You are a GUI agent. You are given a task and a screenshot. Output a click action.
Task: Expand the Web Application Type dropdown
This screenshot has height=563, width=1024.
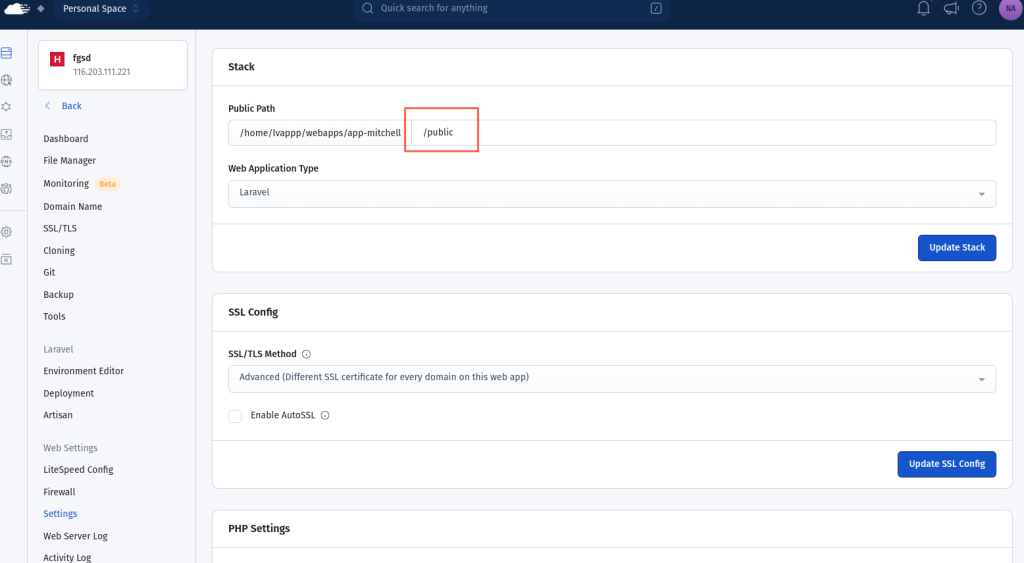pyautogui.click(x=611, y=193)
